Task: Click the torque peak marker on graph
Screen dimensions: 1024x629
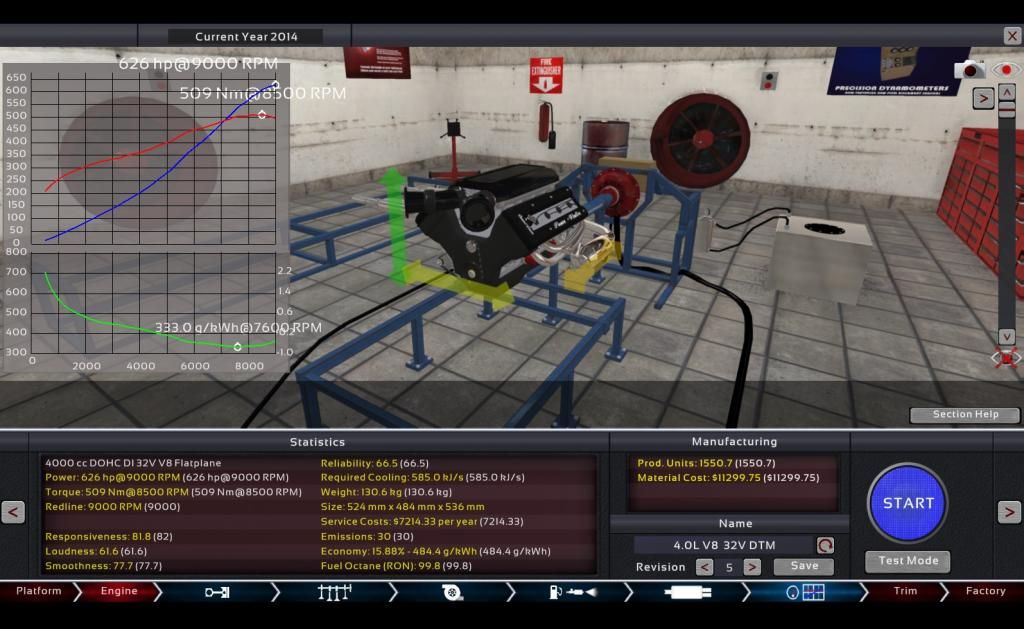Action: point(262,114)
